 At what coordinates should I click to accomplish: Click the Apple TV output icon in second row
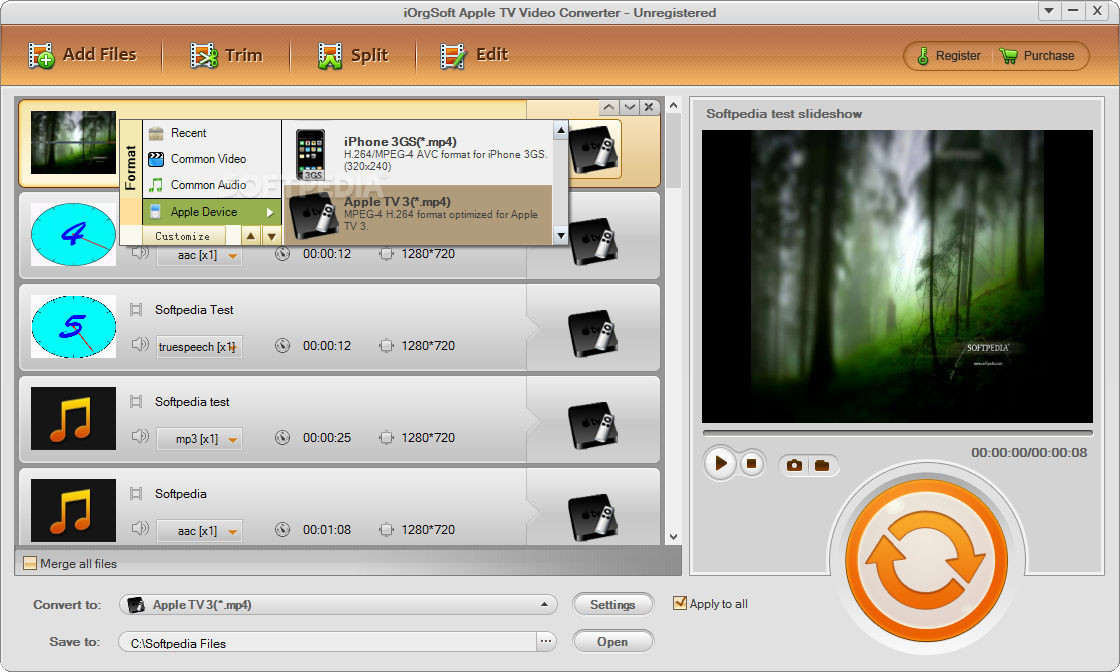point(594,241)
